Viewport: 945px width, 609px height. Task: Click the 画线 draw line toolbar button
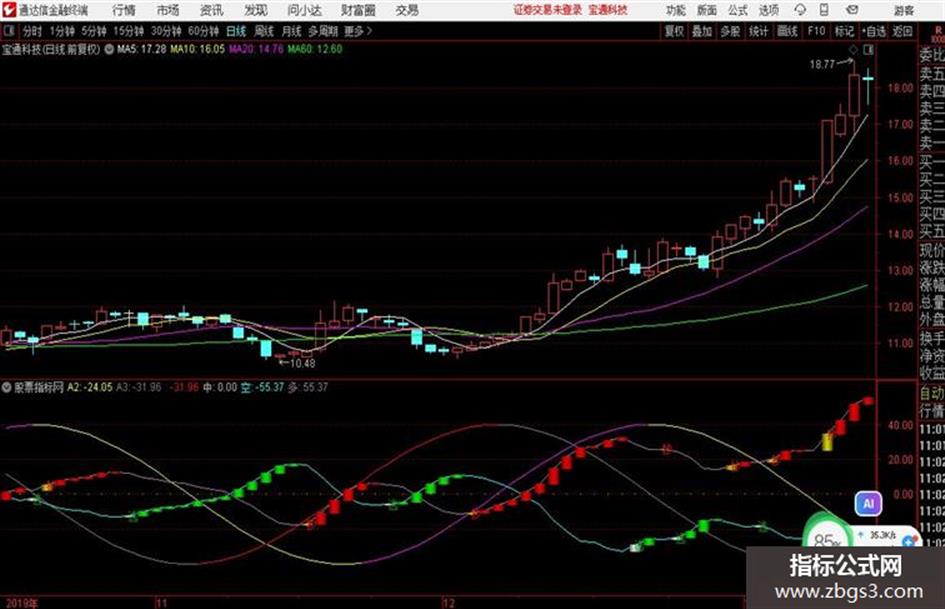point(787,31)
